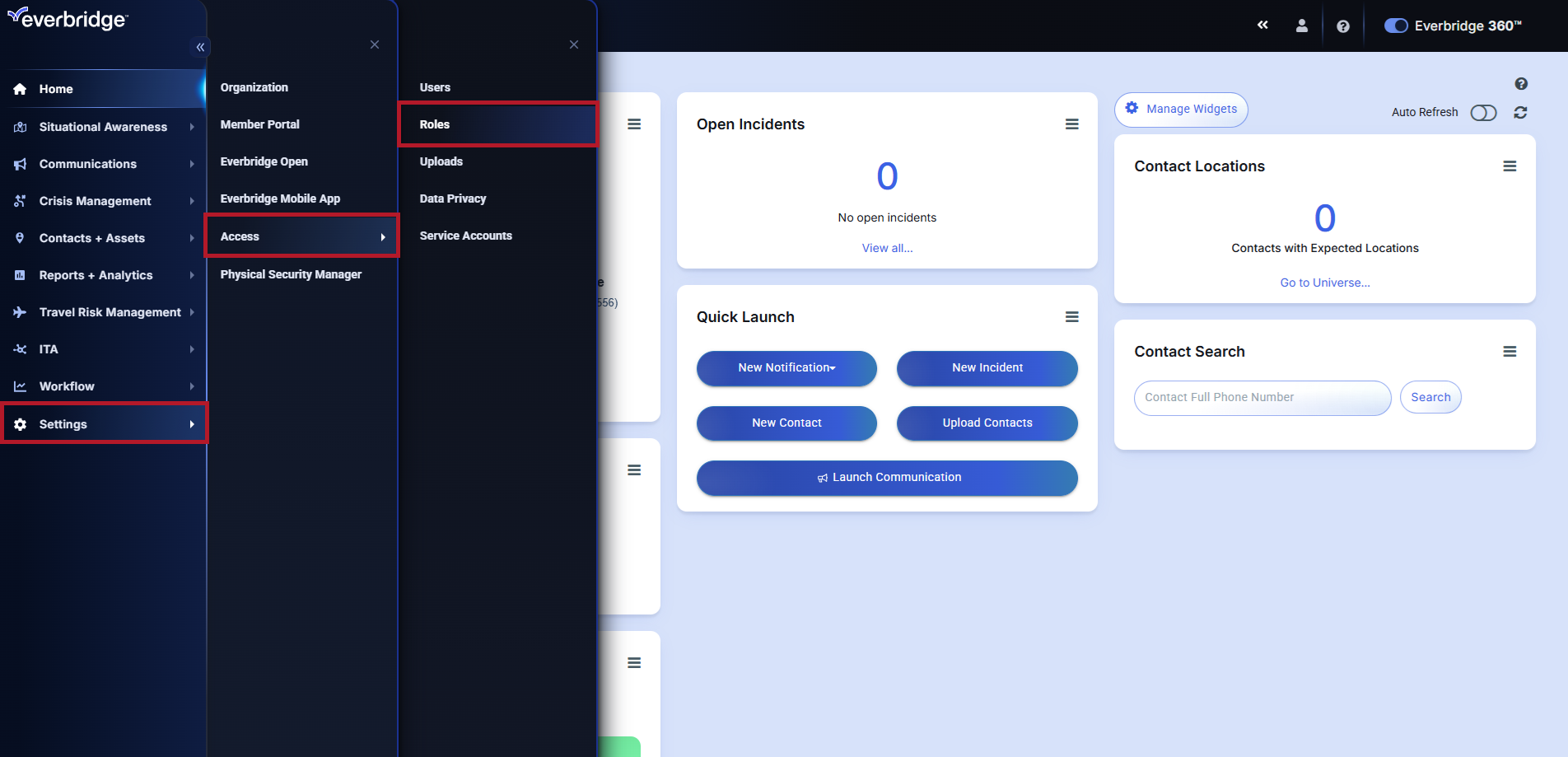Enable the Auto Refresh toggle
Screen dimensions: 1568x757
[1482, 113]
